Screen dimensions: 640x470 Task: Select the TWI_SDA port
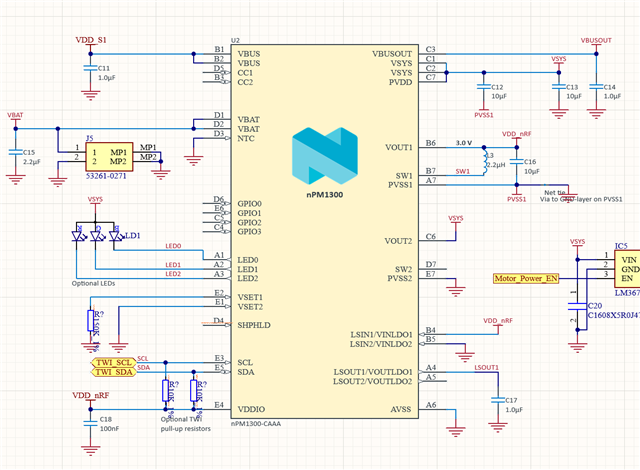point(113,372)
